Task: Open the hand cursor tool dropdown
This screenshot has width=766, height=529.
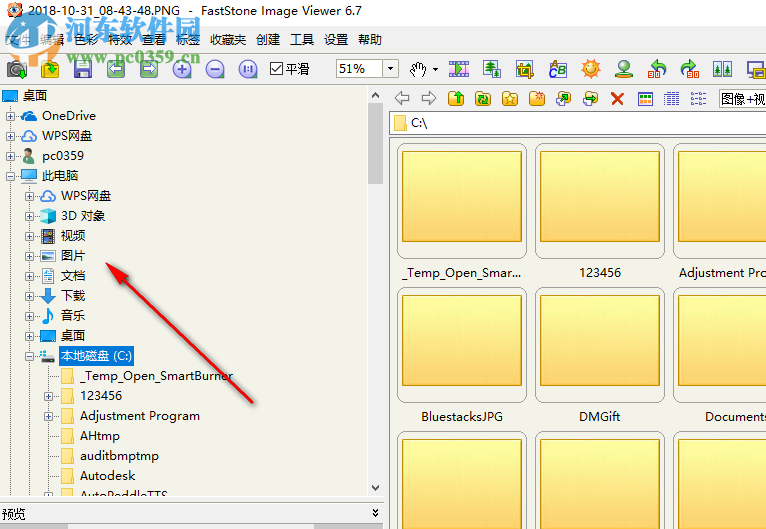Action: tap(435, 69)
